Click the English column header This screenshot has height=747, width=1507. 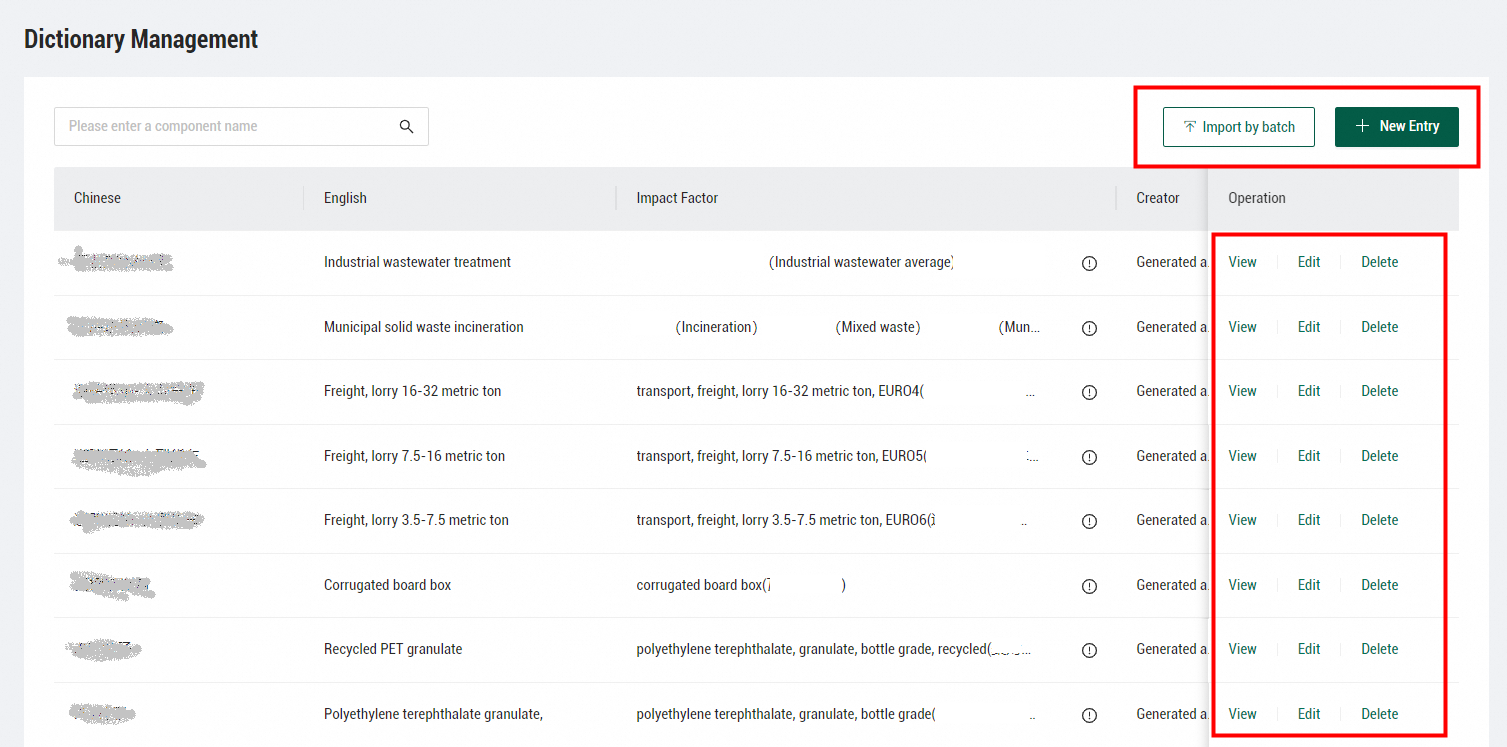pyautogui.click(x=345, y=198)
